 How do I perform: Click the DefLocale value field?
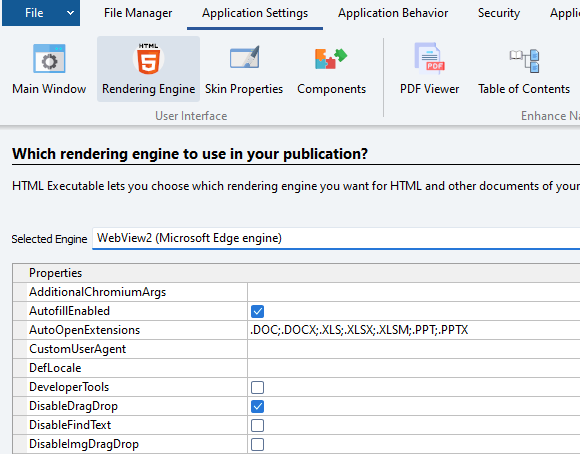pos(414,368)
